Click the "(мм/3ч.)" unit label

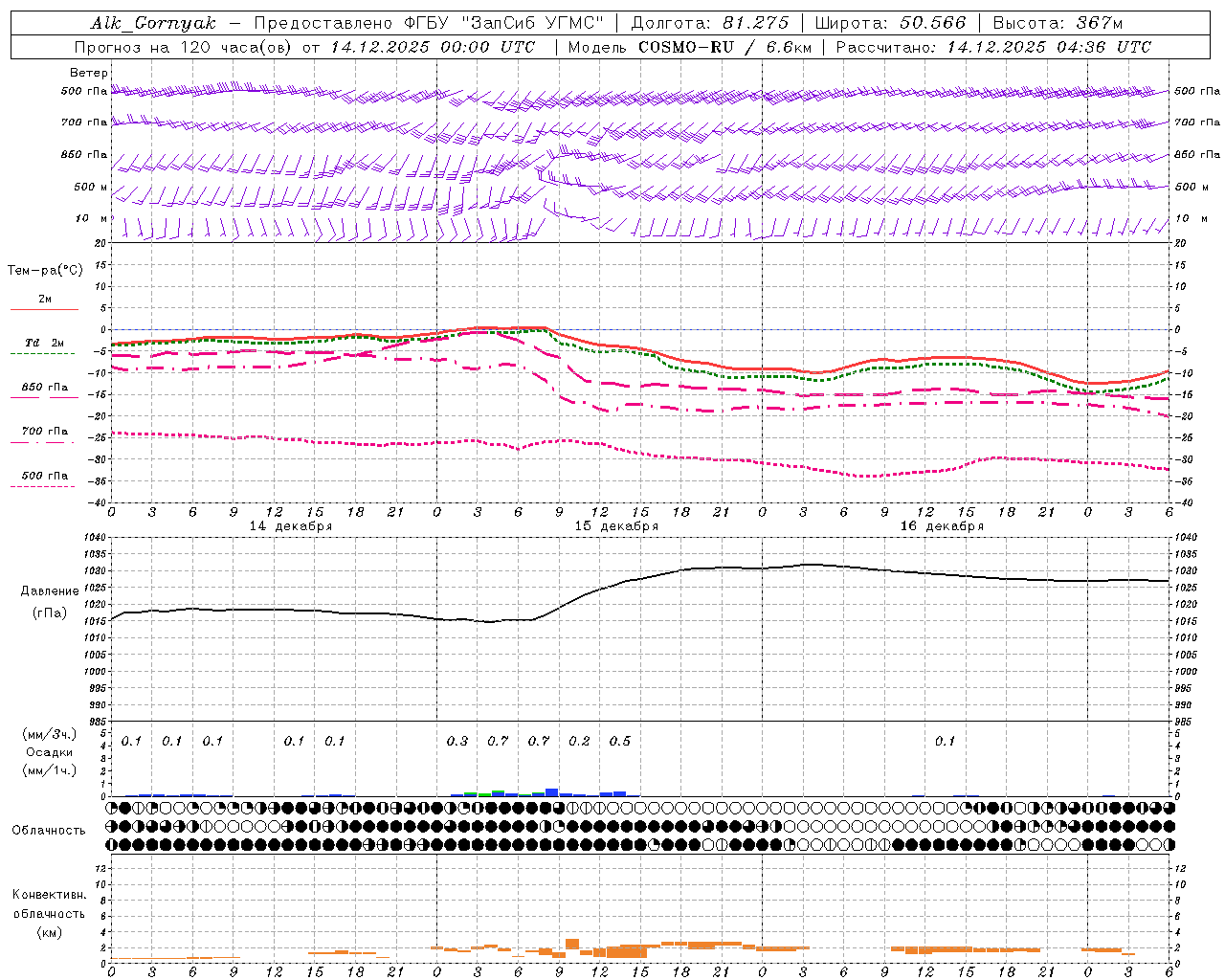point(50,734)
